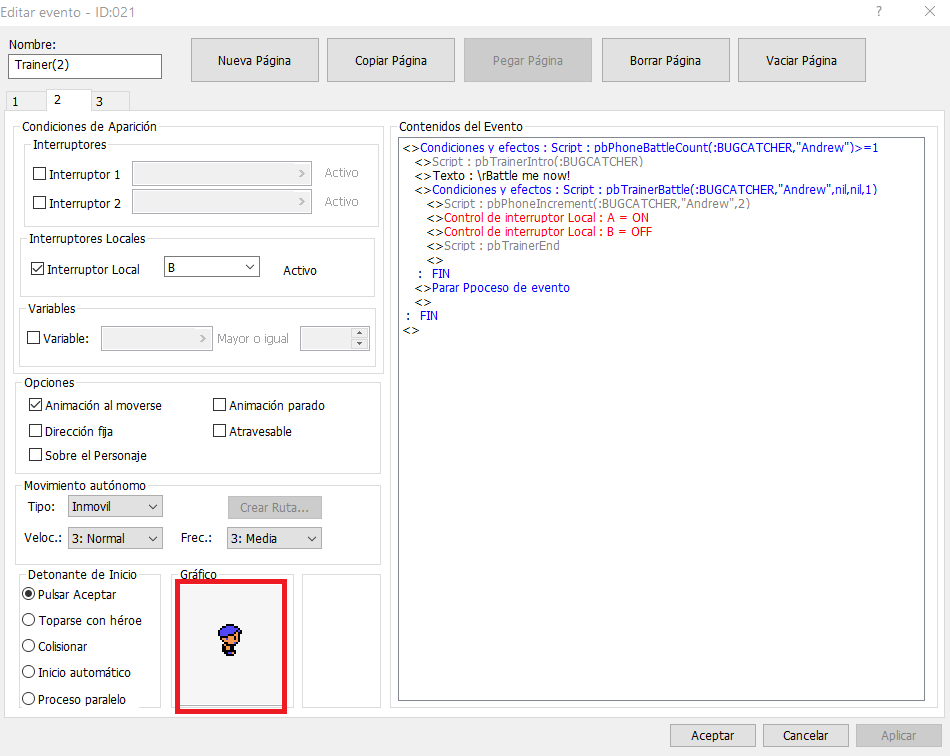The width and height of the screenshot is (950, 756).
Task: Open the Frec. frequency dropdown
Action: [x=273, y=538]
